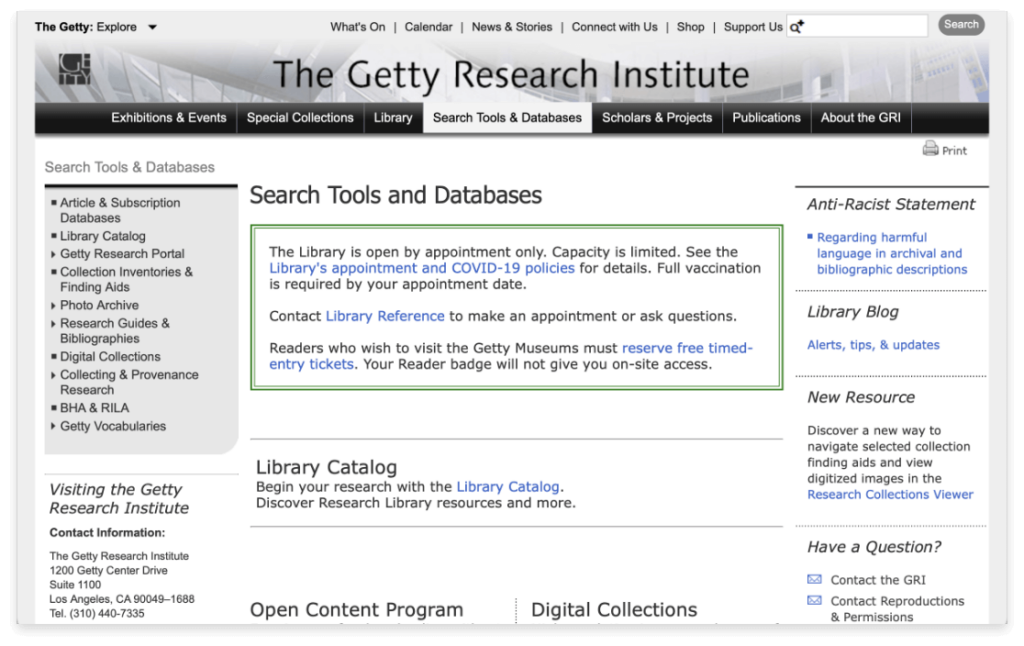Open Exhibitions & Events tab

tap(168, 118)
